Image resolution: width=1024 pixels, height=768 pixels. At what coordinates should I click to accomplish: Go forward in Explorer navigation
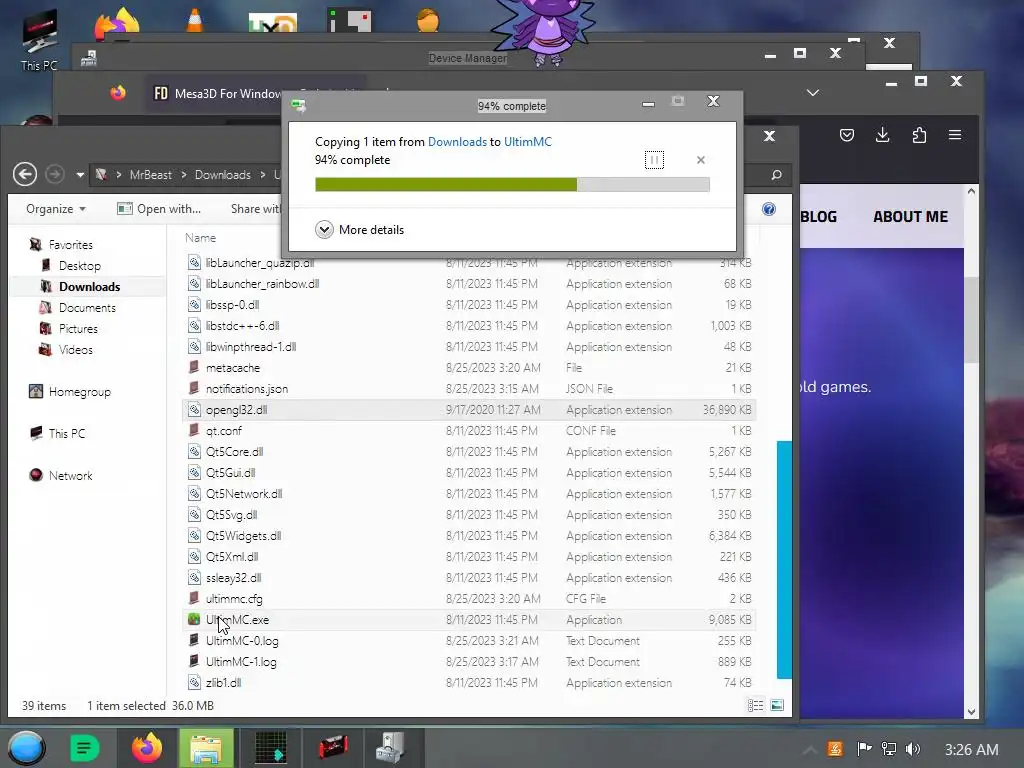(55, 174)
